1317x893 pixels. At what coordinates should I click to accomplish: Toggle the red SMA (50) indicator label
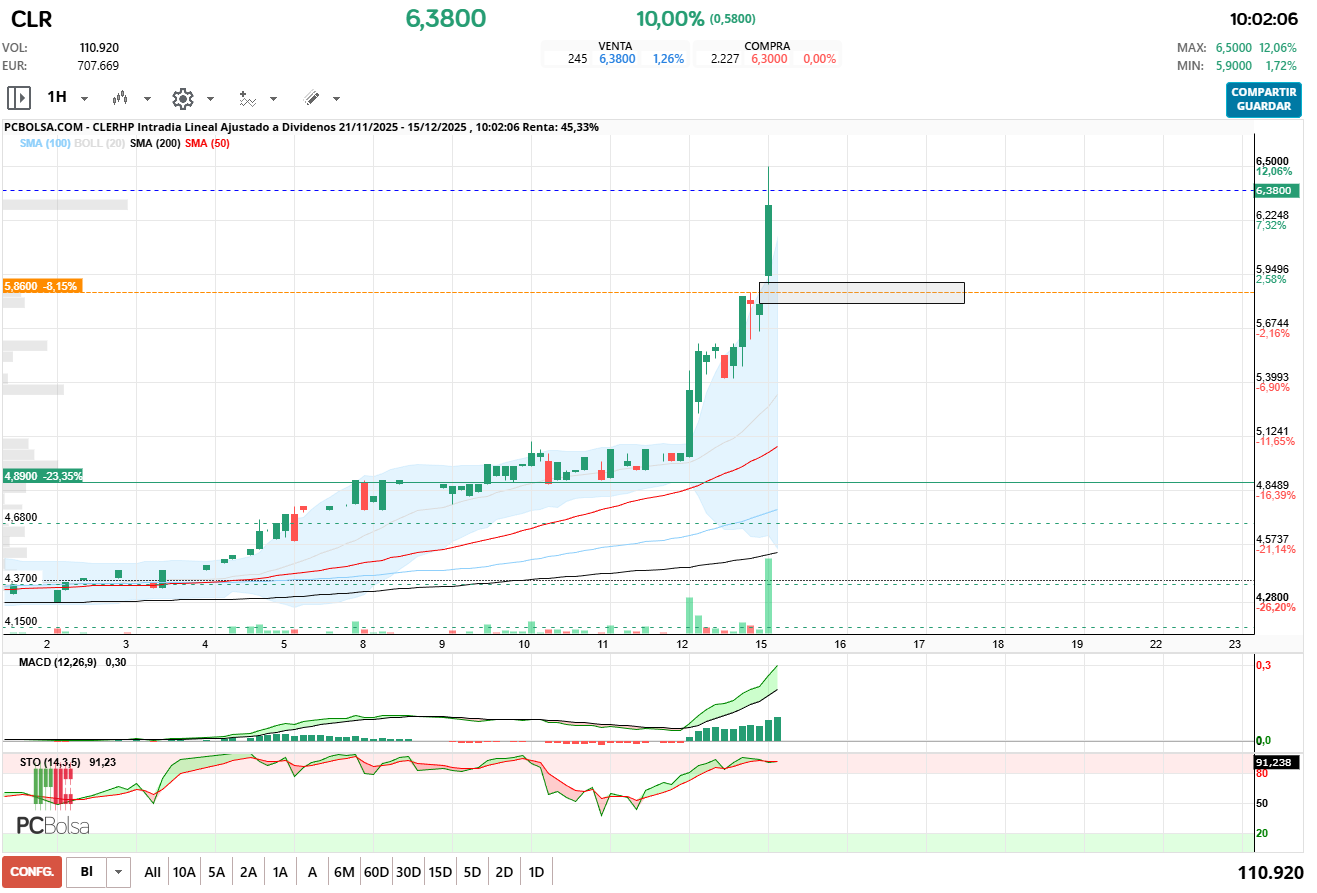pyautogui.click(x=207, y=143)
